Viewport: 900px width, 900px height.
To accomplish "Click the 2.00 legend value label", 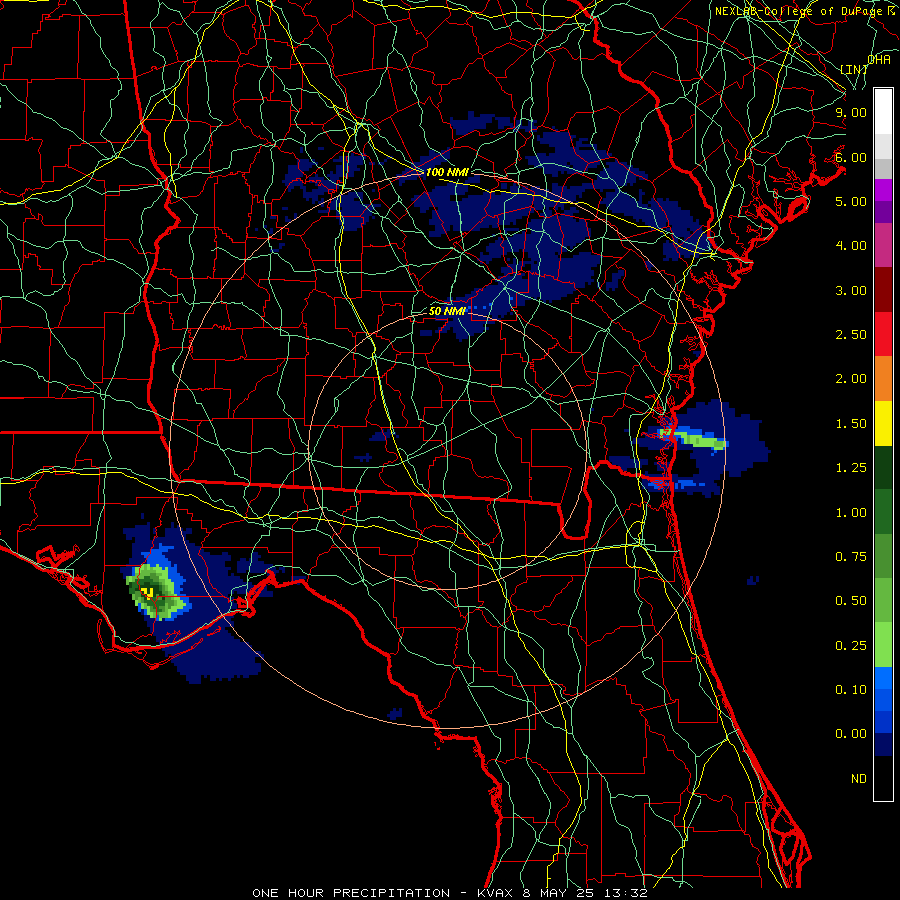I will tap(851, 379).
